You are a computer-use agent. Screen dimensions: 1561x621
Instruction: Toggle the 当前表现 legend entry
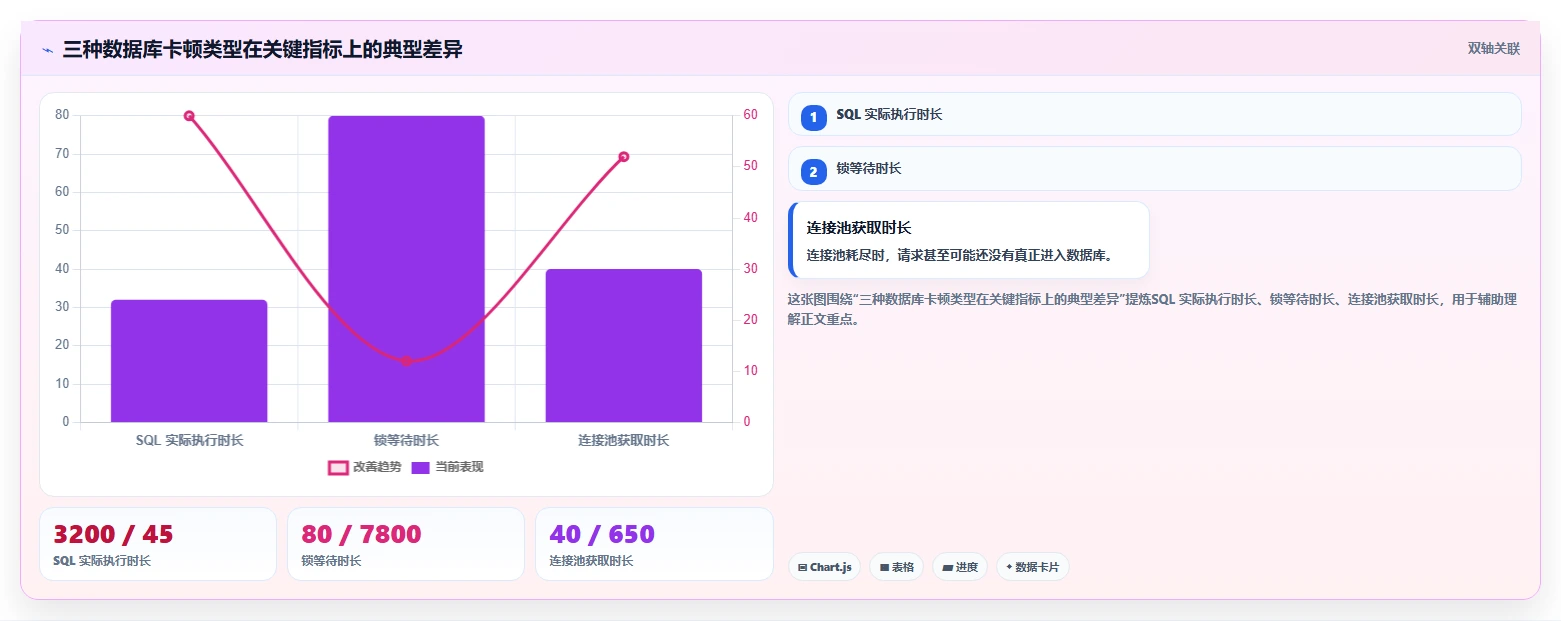point(448,467)
